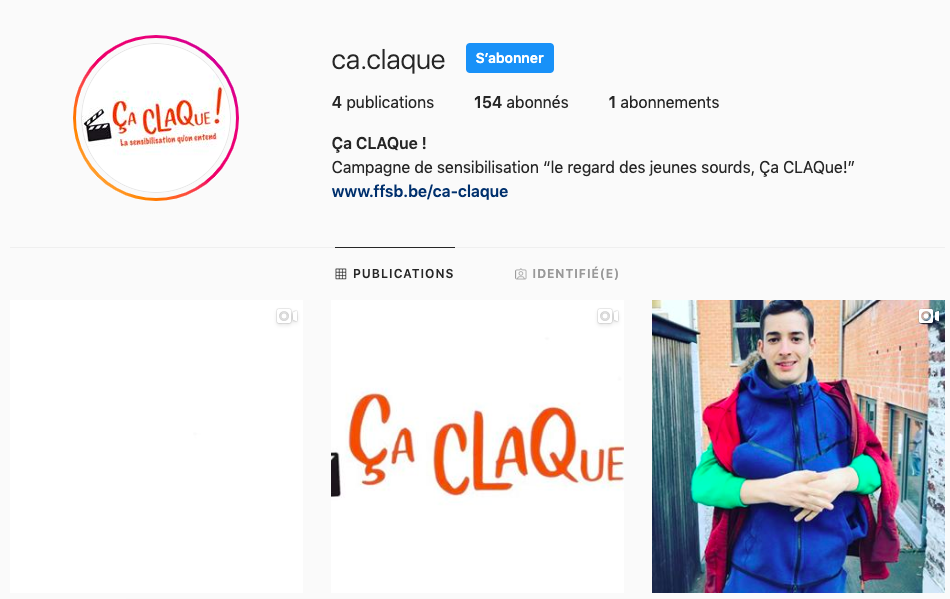950x599 pixels.
Task: Follow the account with S'abonner button
Action: point(510,58)
